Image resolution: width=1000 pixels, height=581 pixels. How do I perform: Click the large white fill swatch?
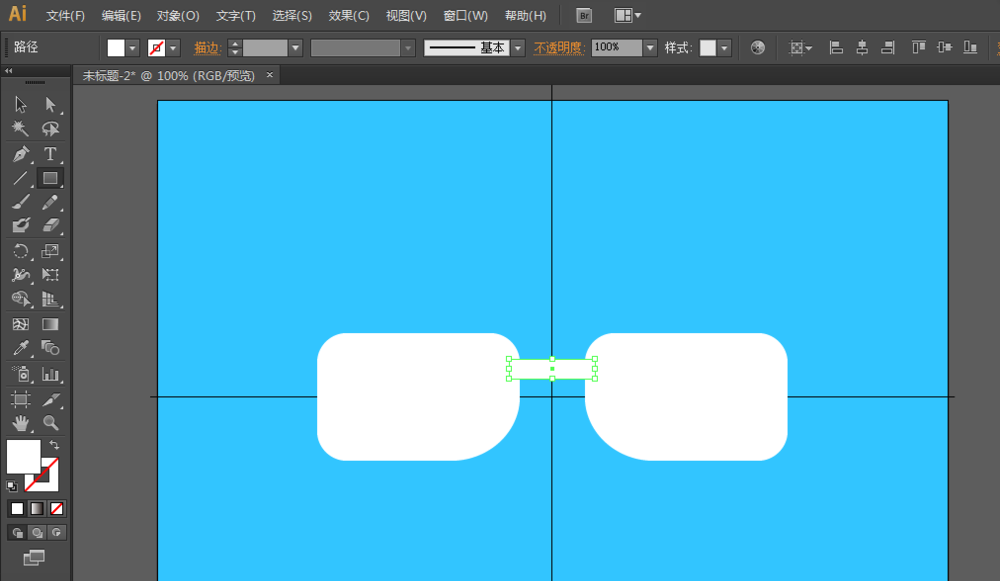23,456
